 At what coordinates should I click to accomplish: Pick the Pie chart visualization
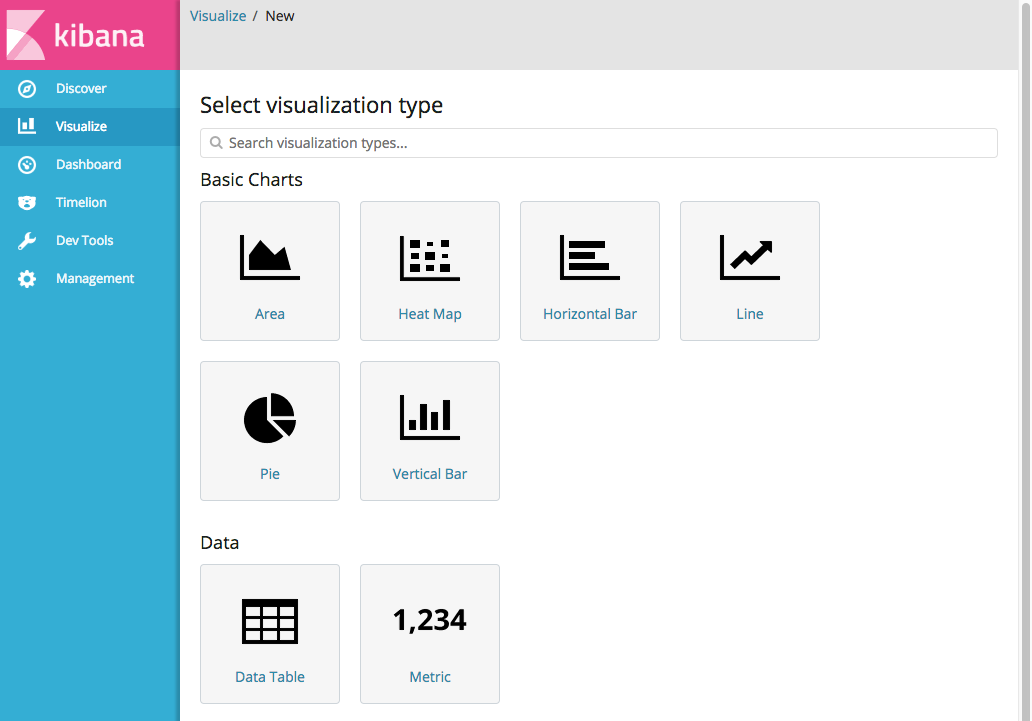270,430
